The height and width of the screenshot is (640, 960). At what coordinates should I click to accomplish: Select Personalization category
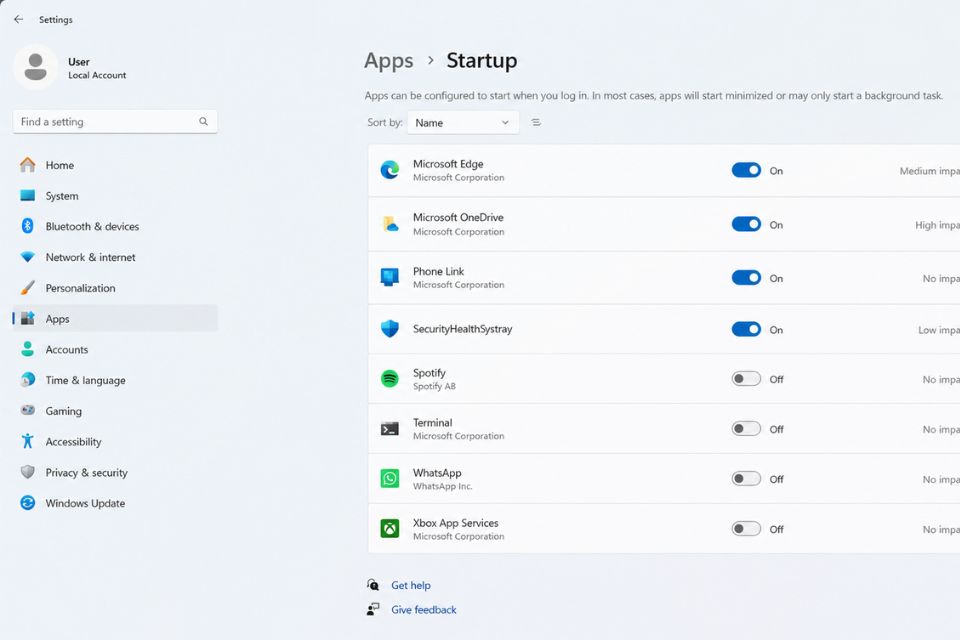tap(115, 288)
